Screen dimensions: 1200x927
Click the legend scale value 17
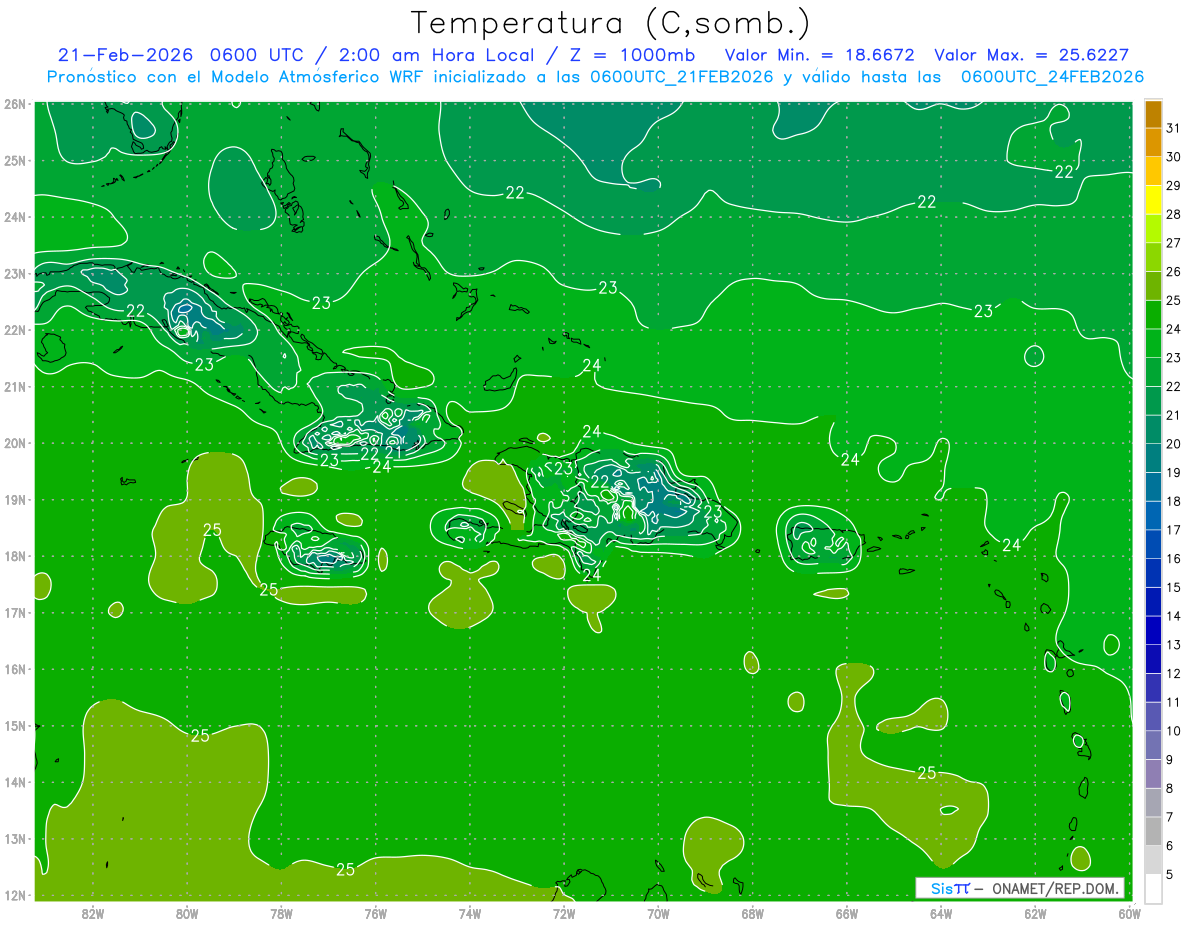pos(1174,530)
